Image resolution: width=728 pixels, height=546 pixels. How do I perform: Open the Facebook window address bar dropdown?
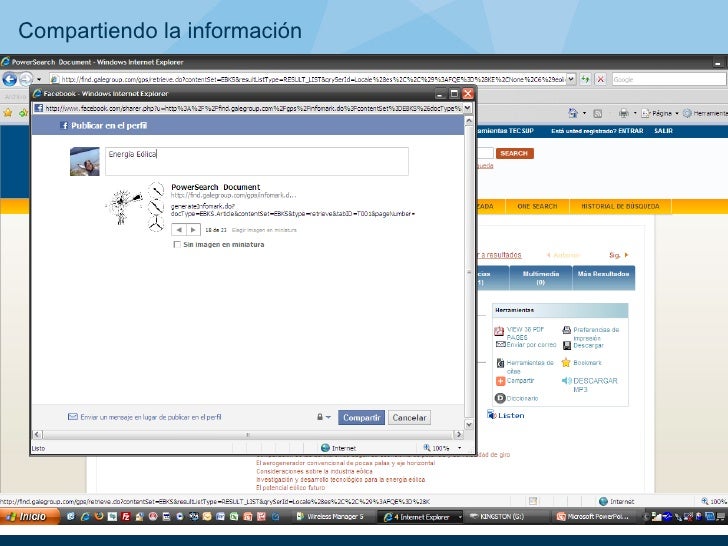pos(467,108)
